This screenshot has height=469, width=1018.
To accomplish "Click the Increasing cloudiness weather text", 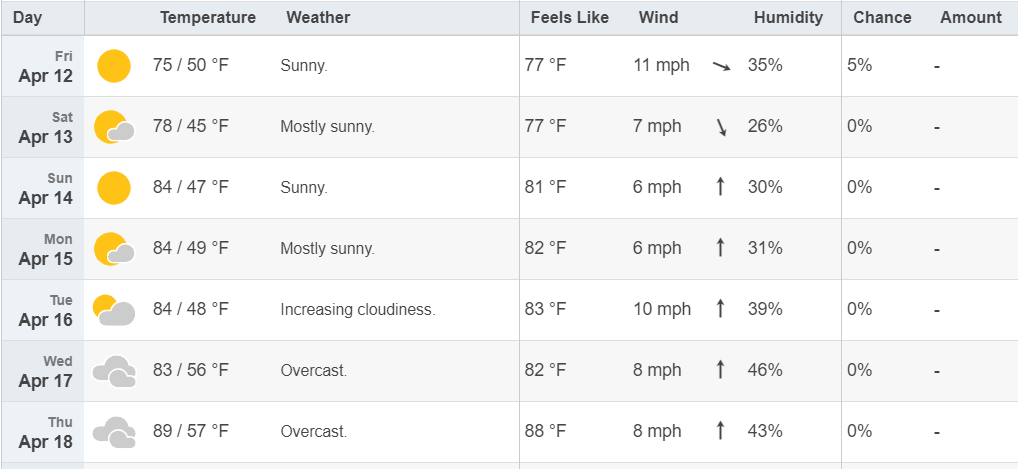I will coord(358,310).
